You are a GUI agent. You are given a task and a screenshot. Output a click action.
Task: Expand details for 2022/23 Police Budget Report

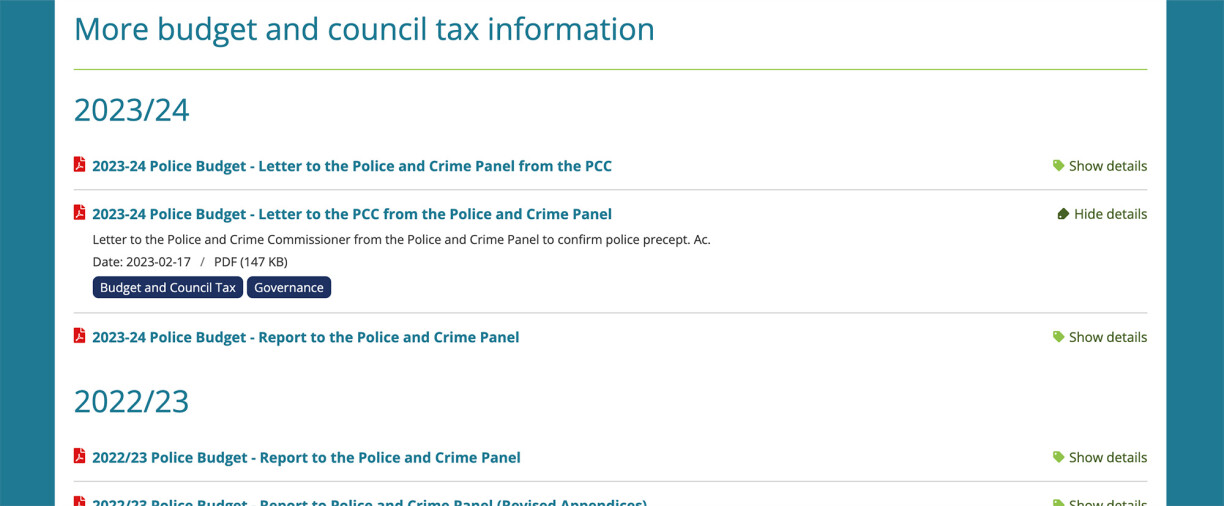(x=1107, y=457)
